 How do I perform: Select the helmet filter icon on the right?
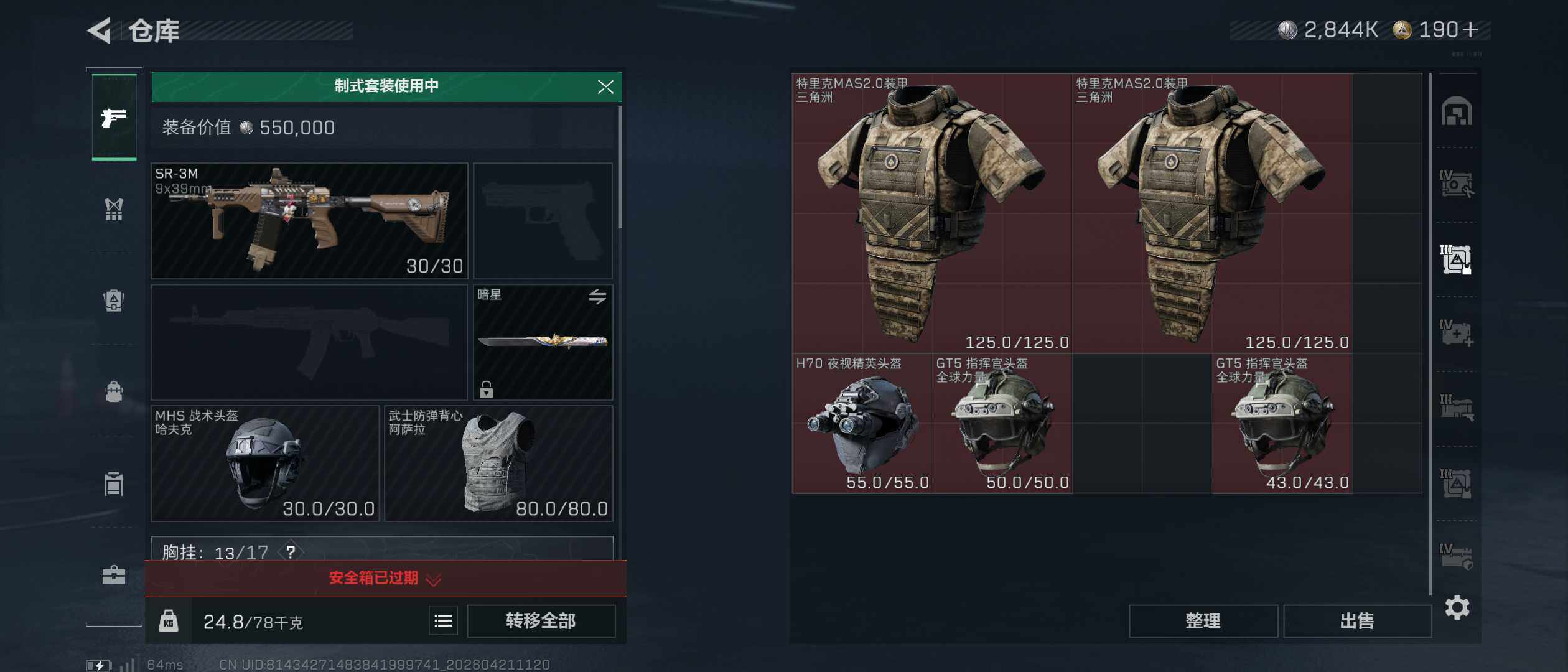1457,111
